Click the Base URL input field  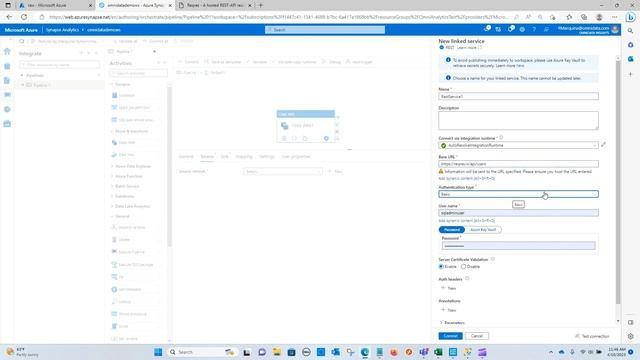tap(518, 164)
